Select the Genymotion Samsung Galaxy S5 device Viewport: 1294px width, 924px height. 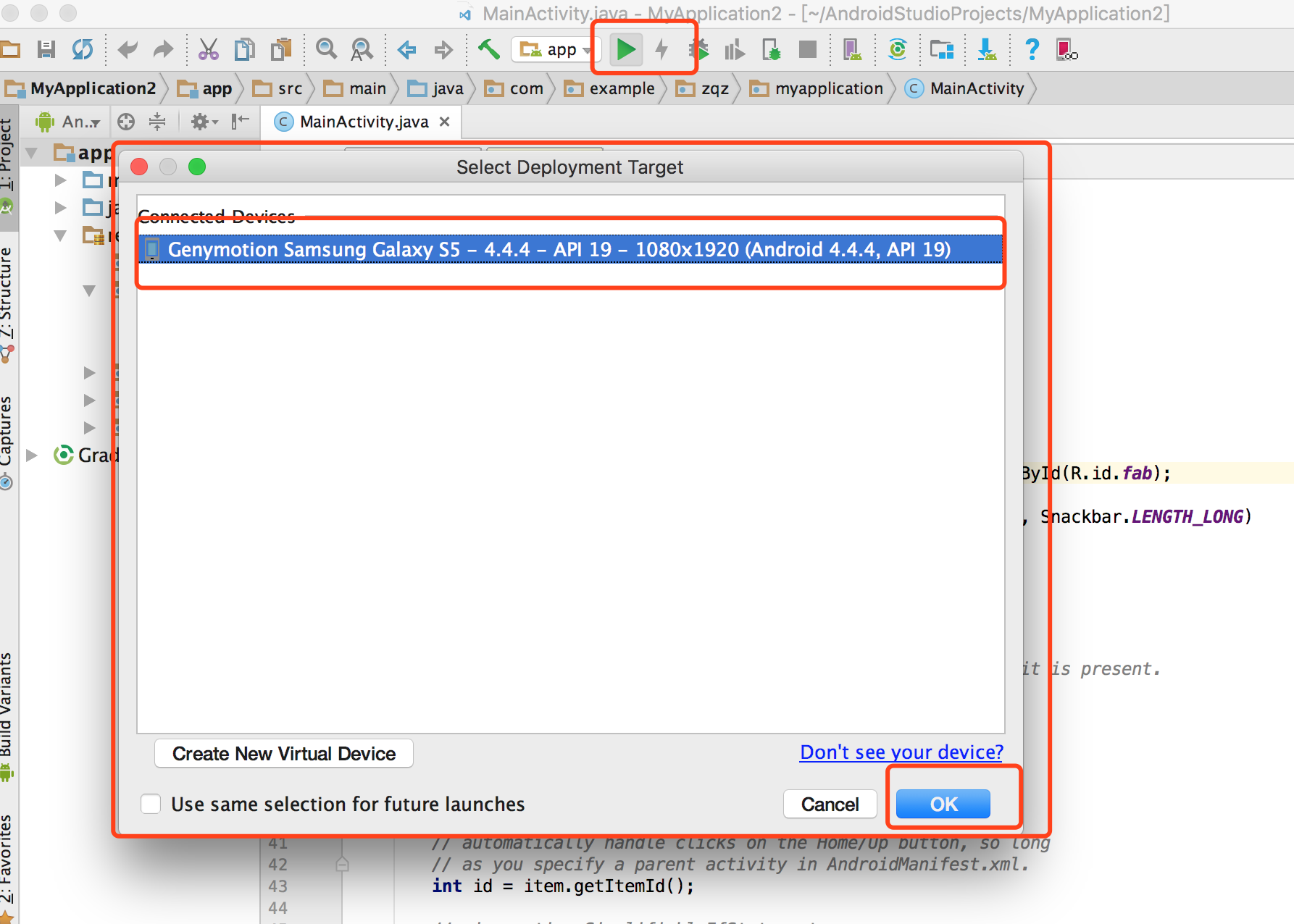tap(570, 250)
